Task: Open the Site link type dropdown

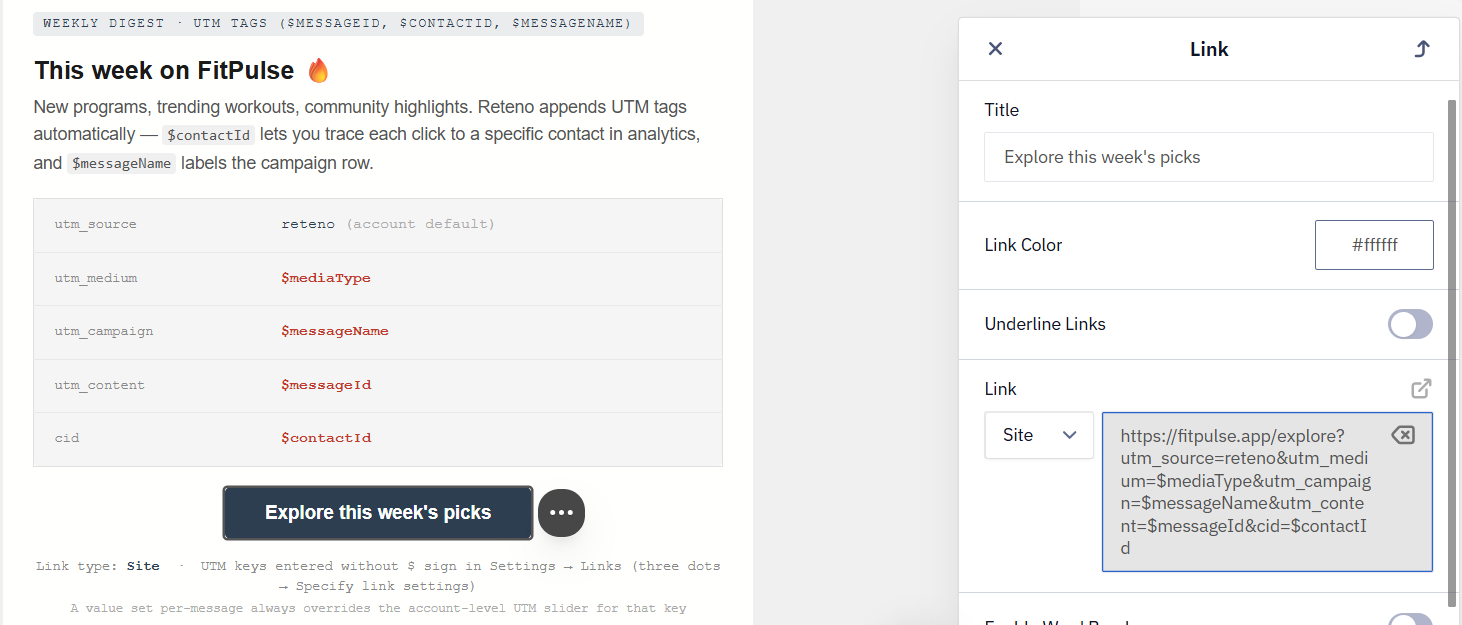Action: 1039,435
